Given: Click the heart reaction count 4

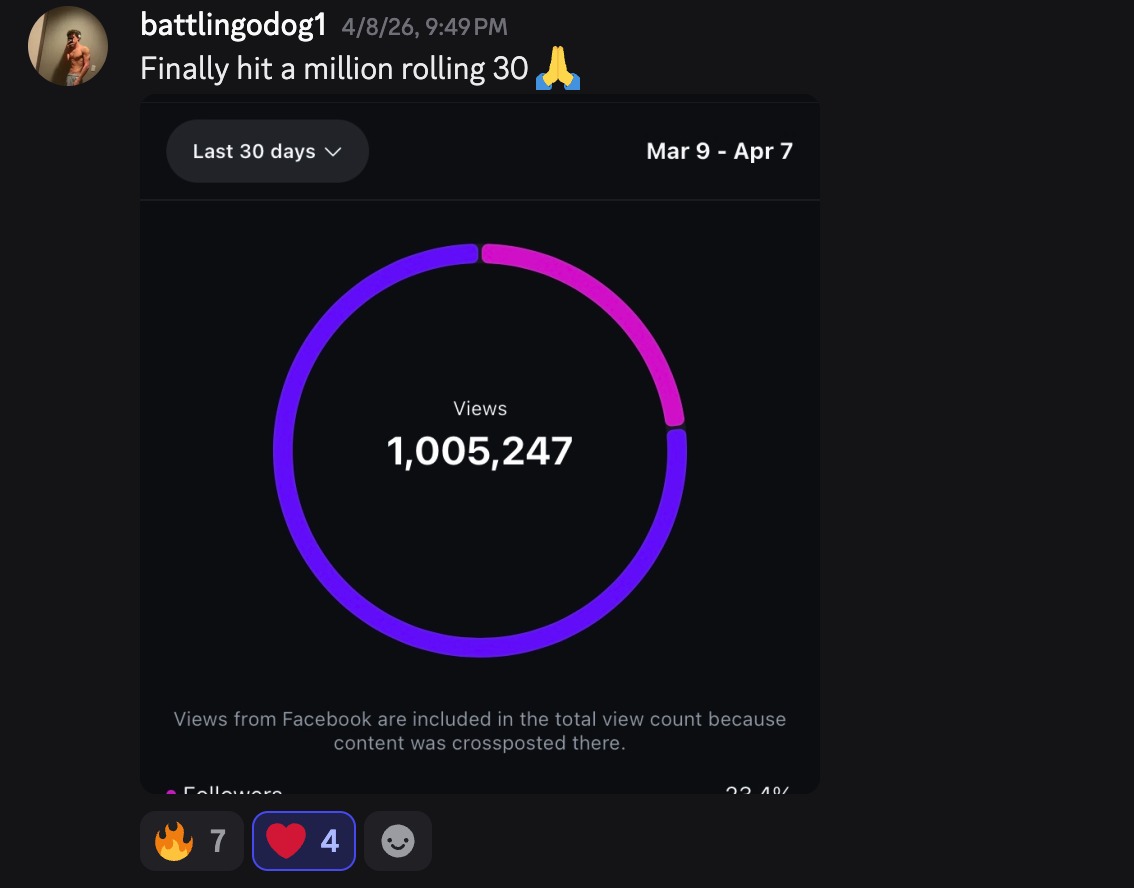Looking at the screenshot, I should (330, 841).
